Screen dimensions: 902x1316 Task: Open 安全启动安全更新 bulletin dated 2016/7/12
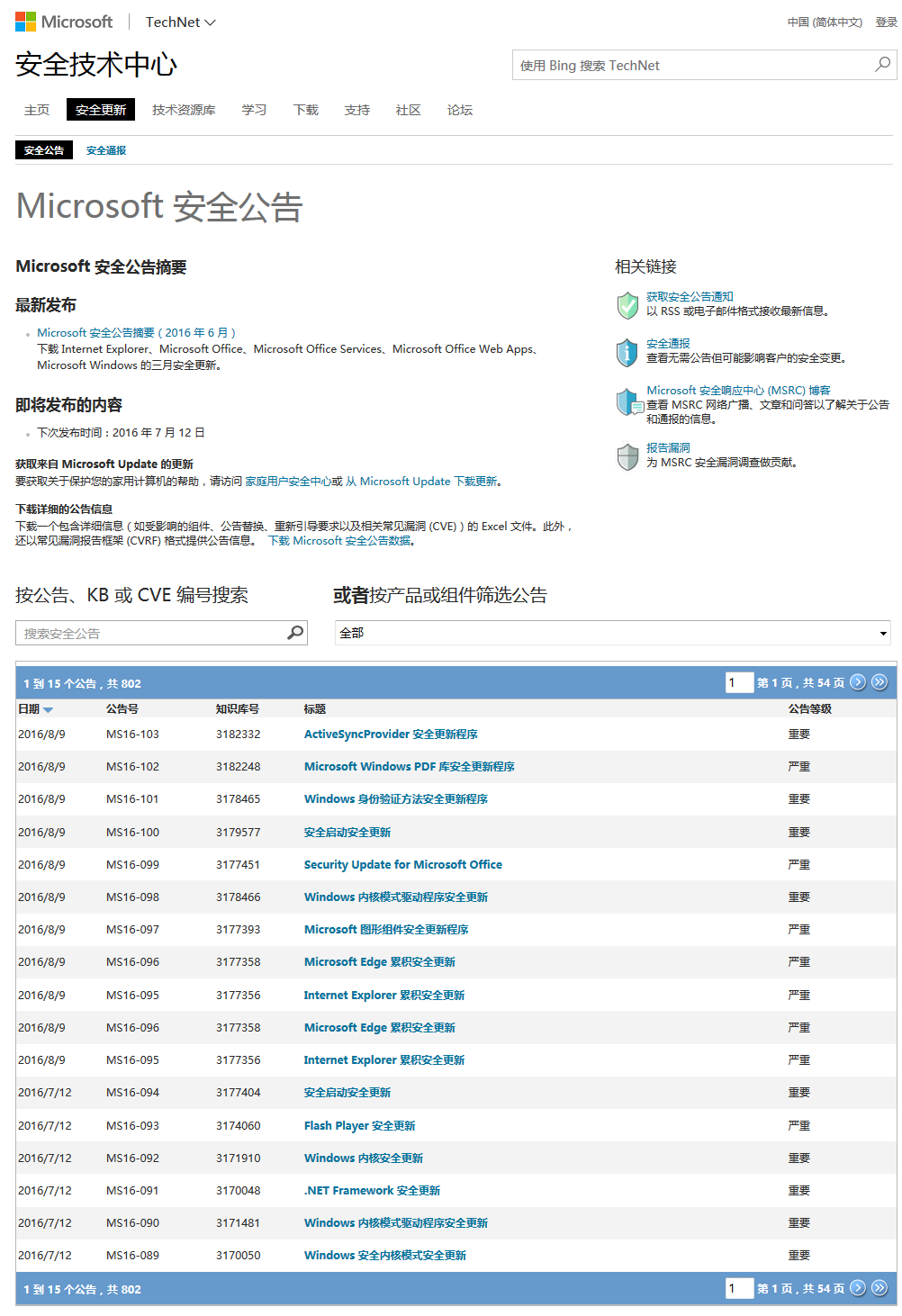click(347, 1092)
